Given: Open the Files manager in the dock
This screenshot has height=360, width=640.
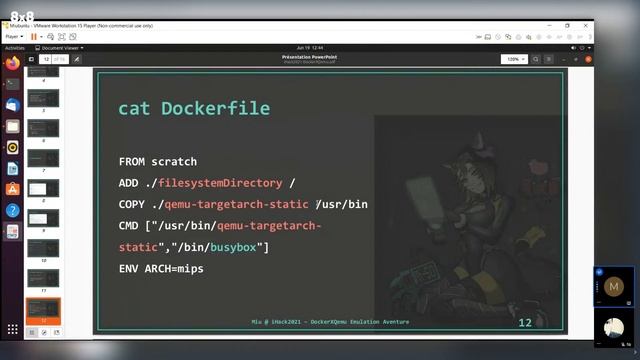Looking at the screenshot, I should tap(13, 127).
